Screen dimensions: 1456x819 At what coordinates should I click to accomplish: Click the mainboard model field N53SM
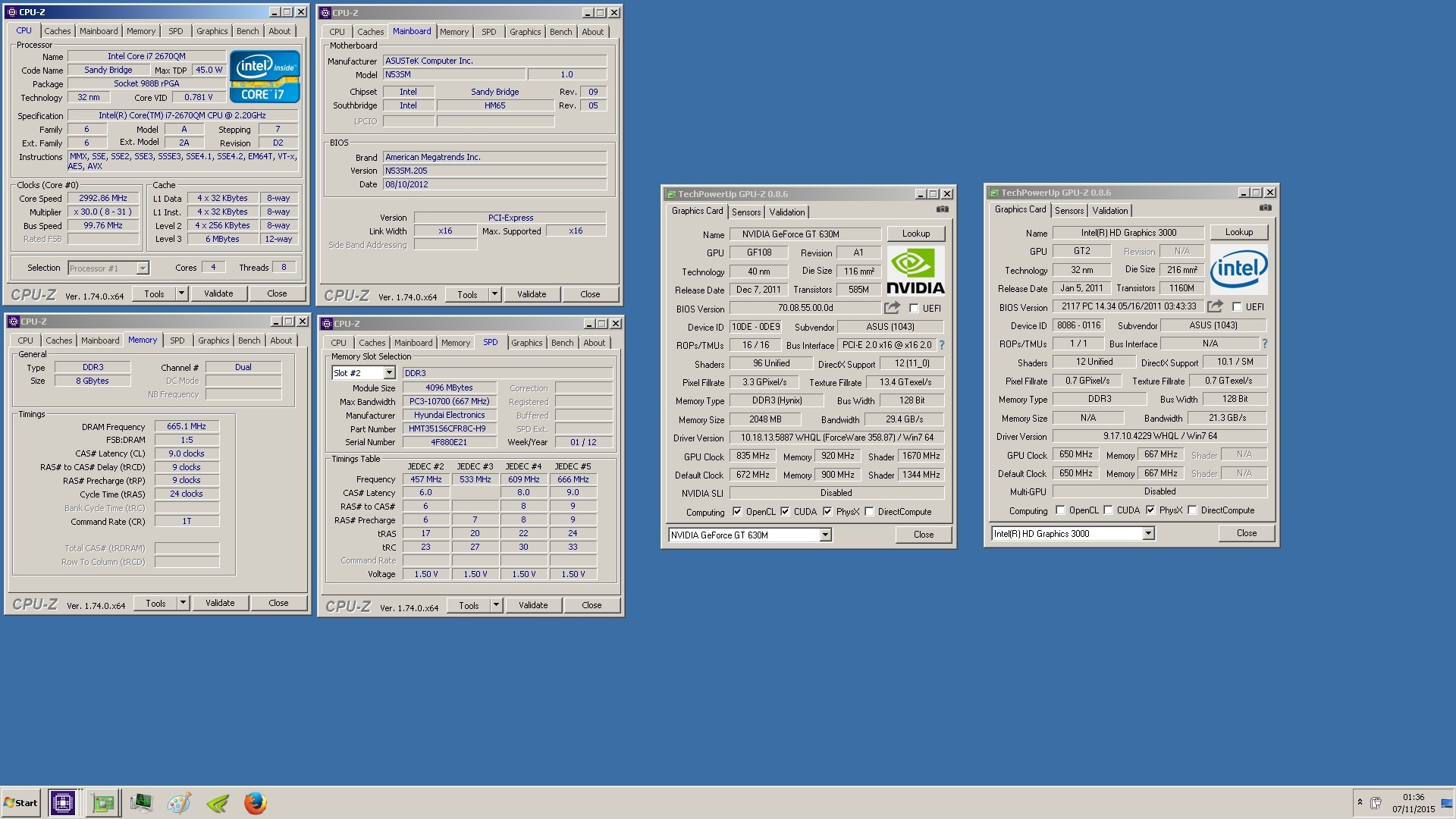(453, 74)
